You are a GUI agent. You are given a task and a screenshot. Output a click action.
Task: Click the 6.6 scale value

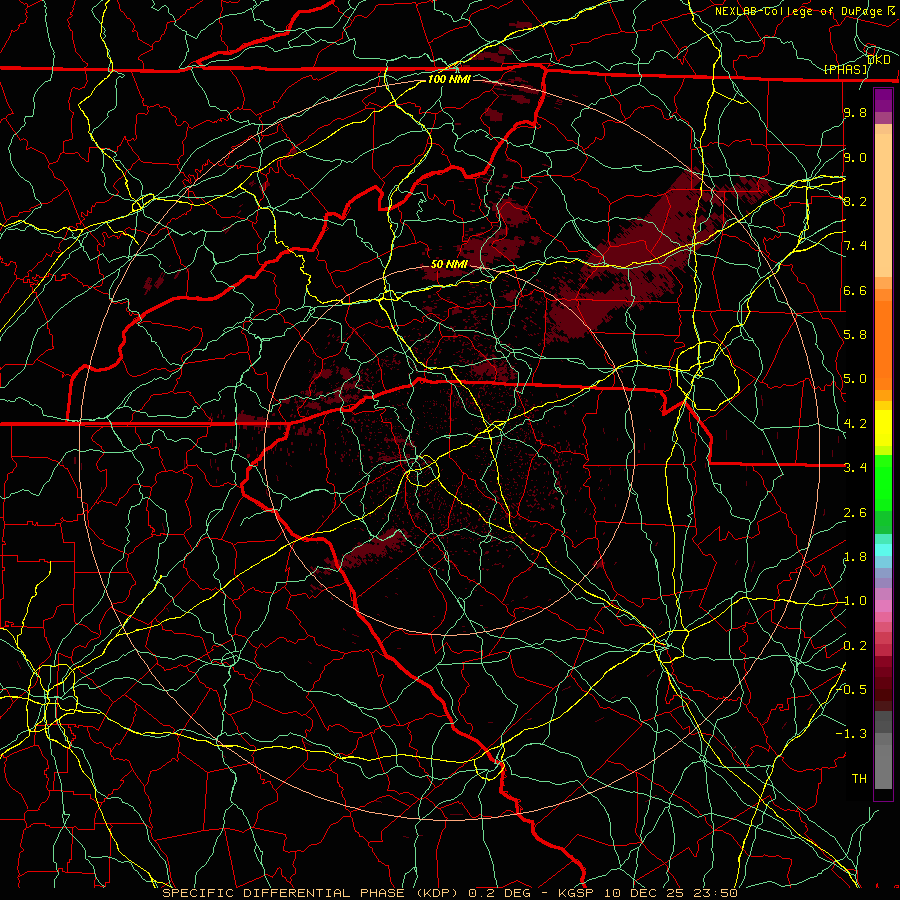pyautogui.click(x=855, y=290)
